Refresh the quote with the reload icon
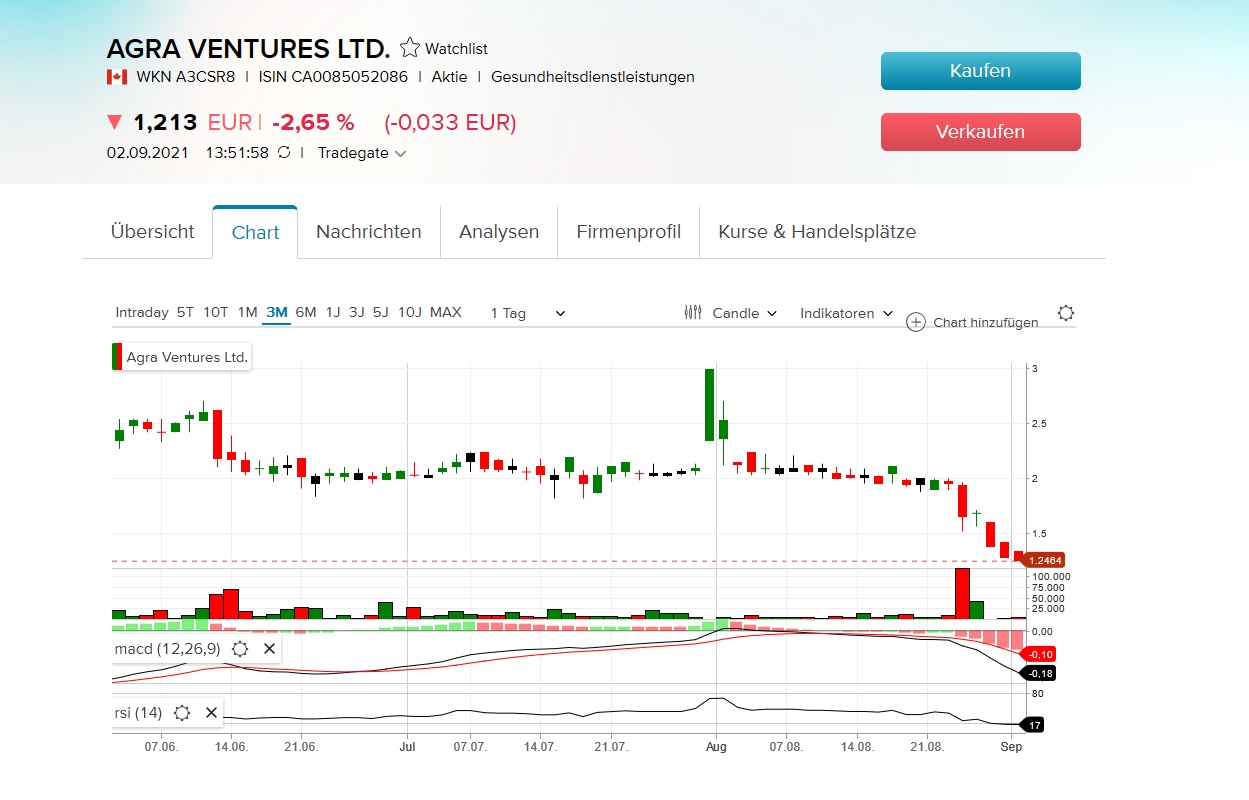 coord(285,154)
